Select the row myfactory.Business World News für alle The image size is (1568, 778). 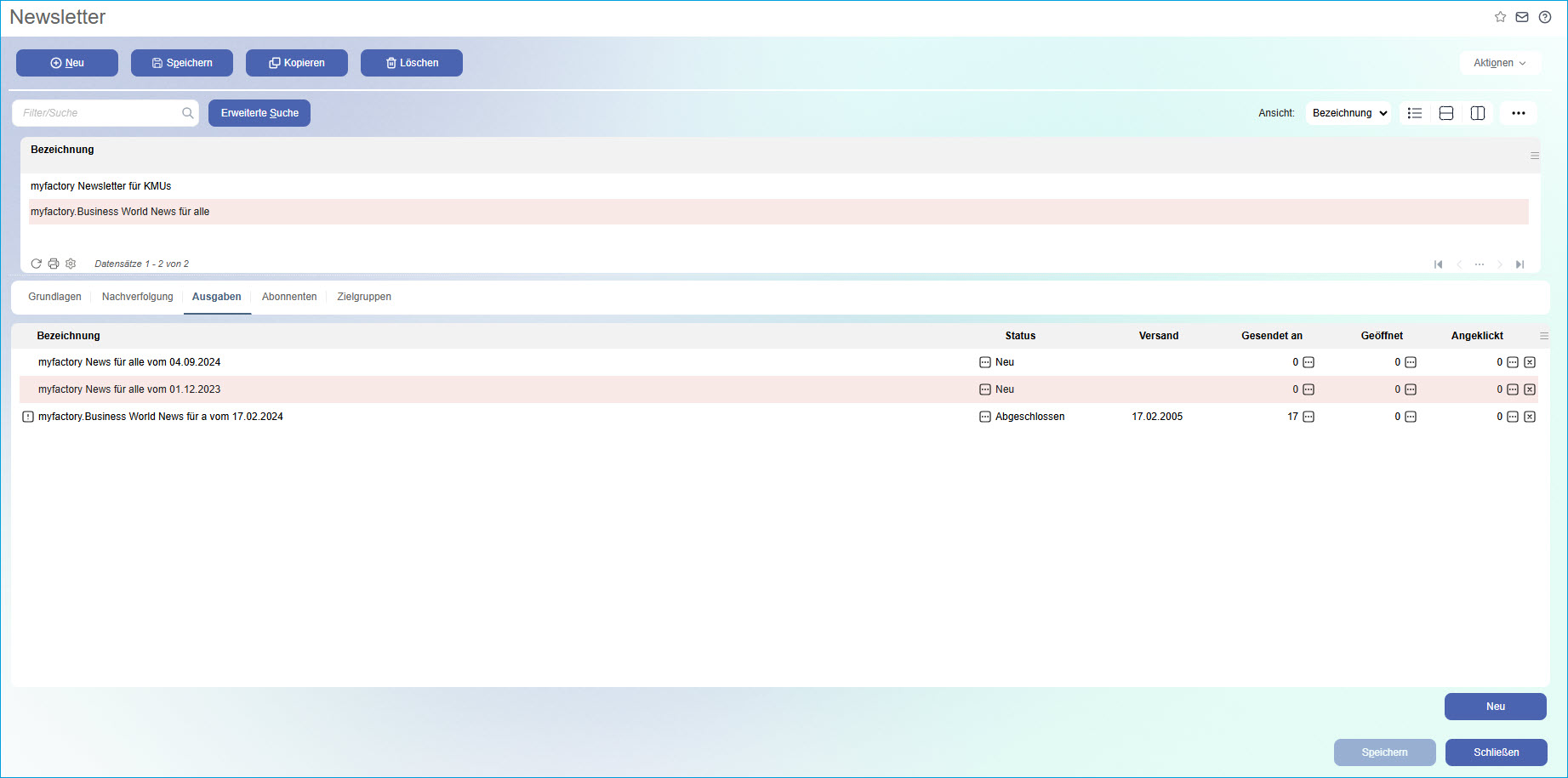pyautogui.click(x=778, y=212)
